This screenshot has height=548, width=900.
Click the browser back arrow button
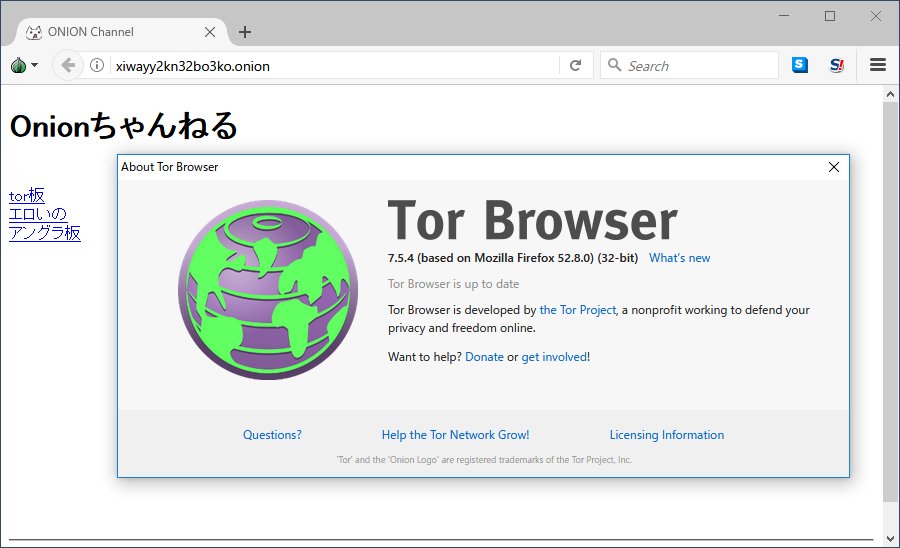[68, 65]
